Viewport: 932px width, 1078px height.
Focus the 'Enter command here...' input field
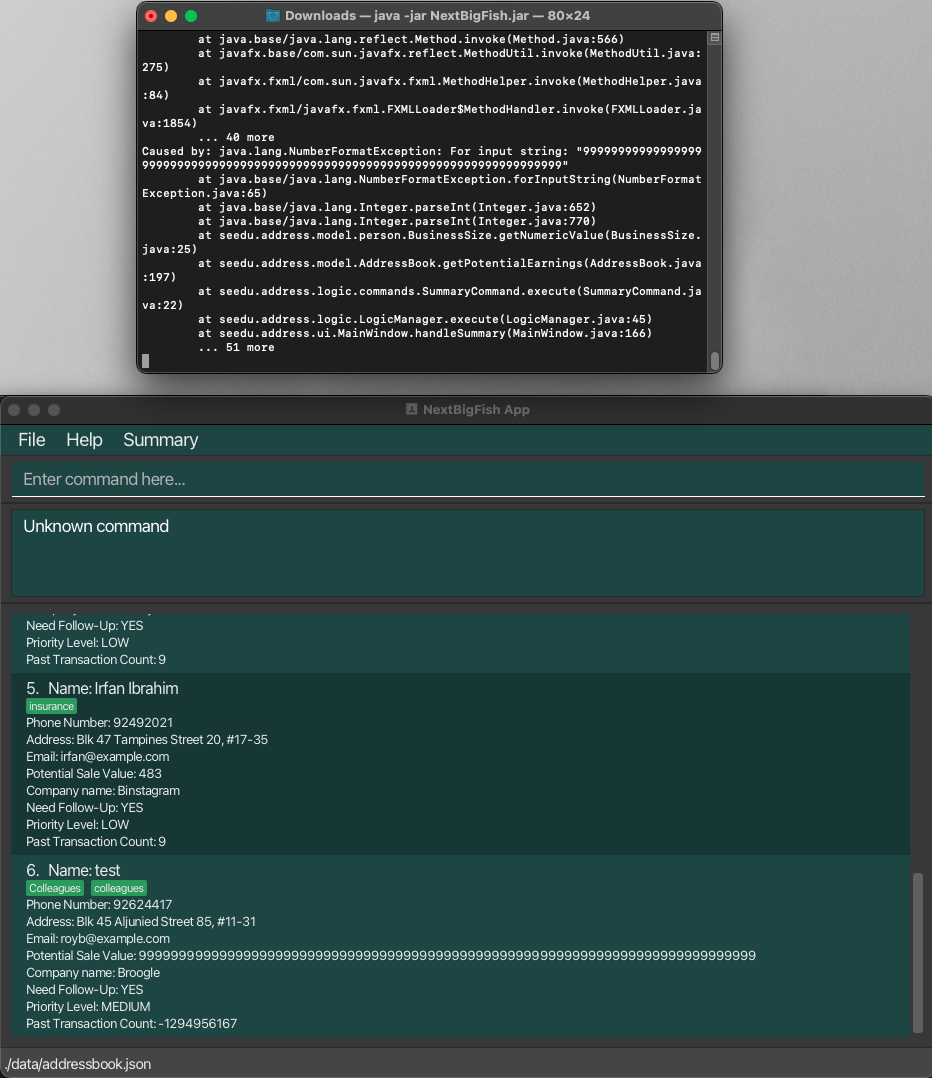point(468,479)
